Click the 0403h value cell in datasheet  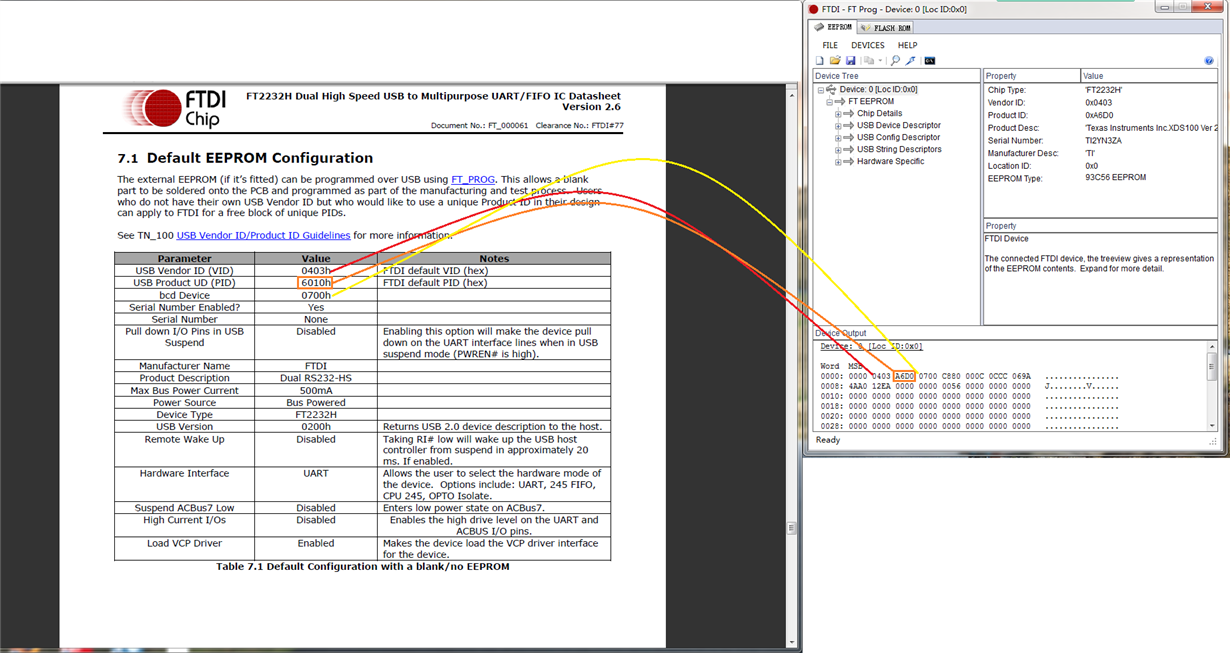click(316, 271)
